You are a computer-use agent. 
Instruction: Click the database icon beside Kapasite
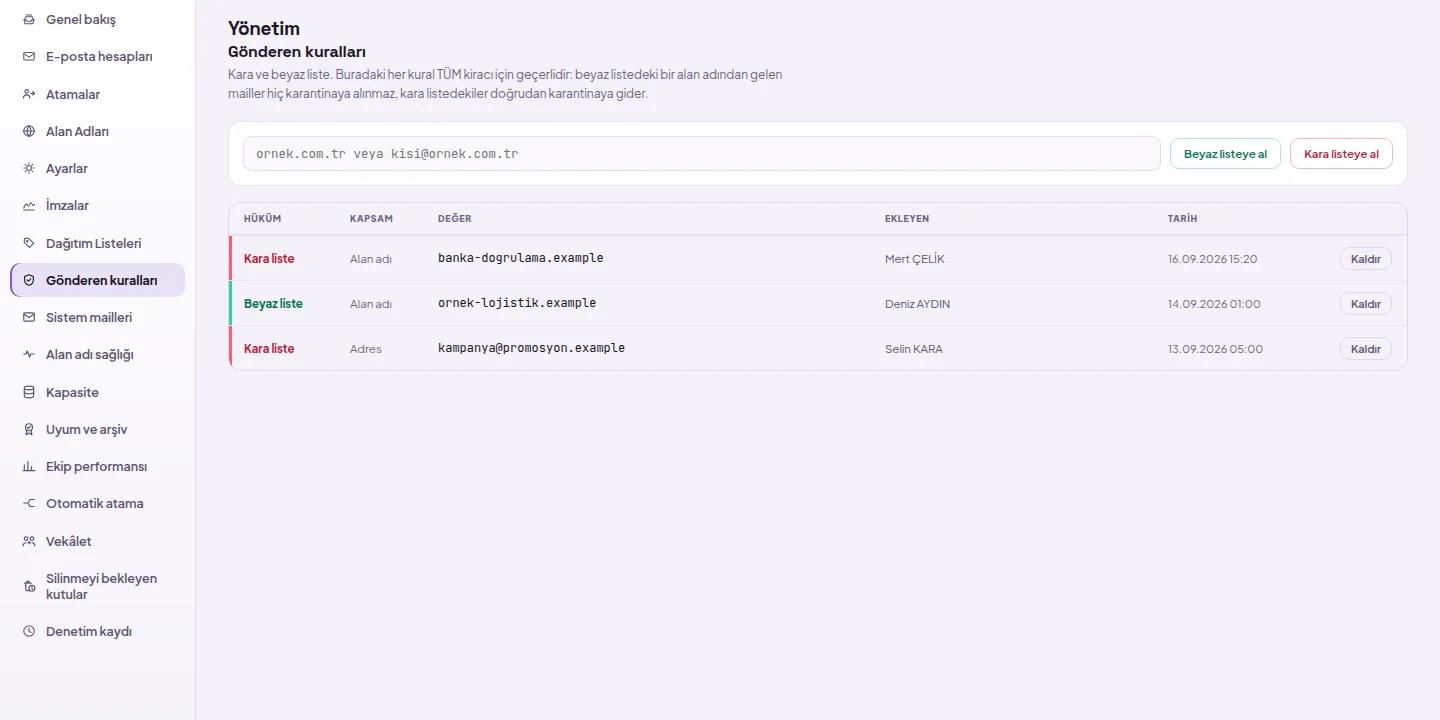point(29,393)
